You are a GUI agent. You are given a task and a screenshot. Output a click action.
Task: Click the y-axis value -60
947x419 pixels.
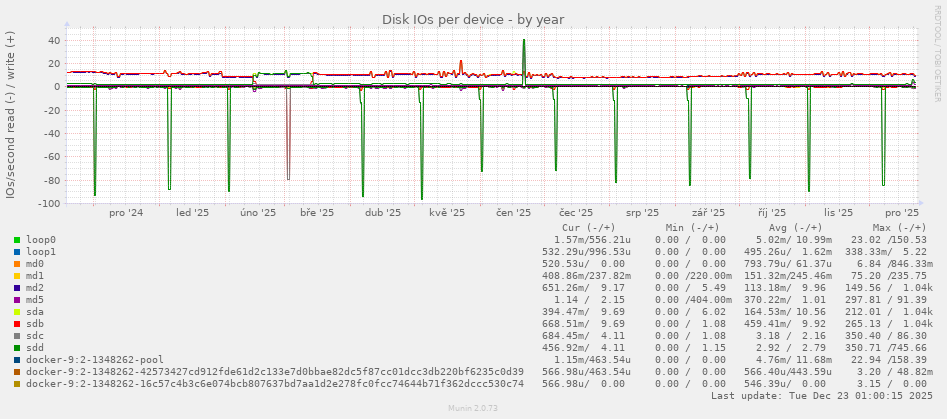tap(52, 157)
